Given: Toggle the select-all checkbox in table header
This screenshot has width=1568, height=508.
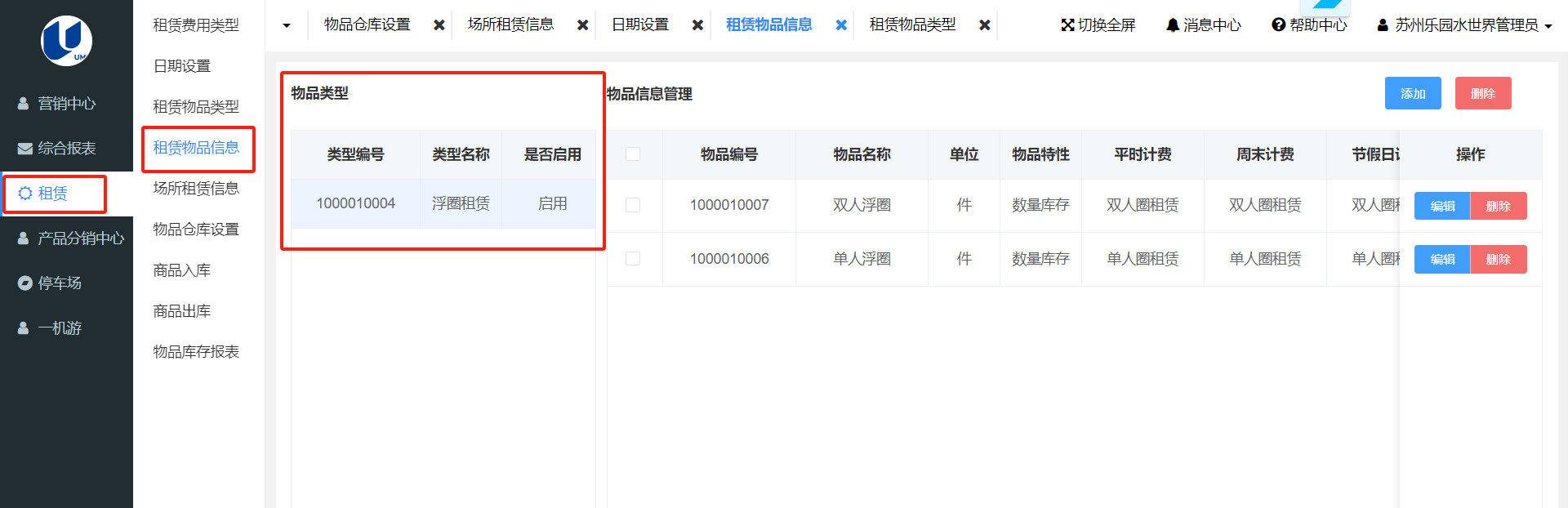Looking at the screenshot, I should click(x=633, y=154).
